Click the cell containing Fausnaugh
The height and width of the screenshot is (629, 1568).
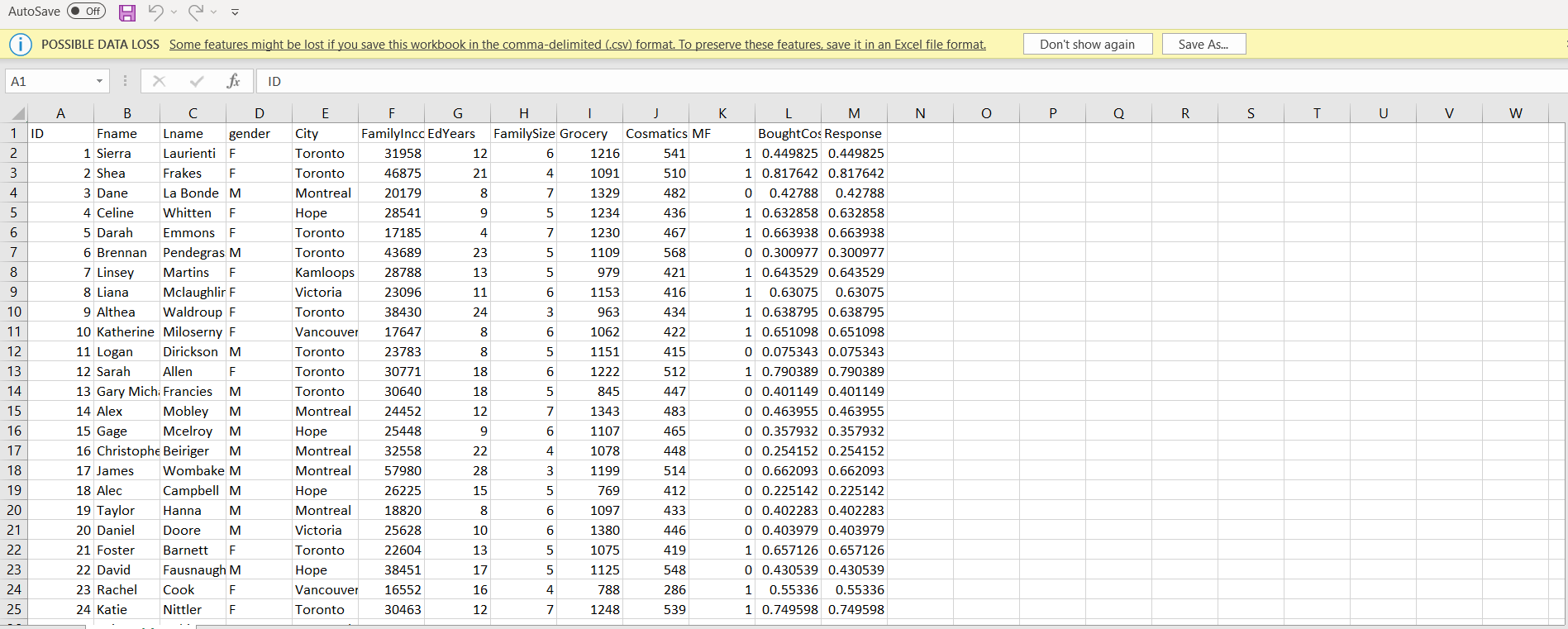(x=193, y=569)
